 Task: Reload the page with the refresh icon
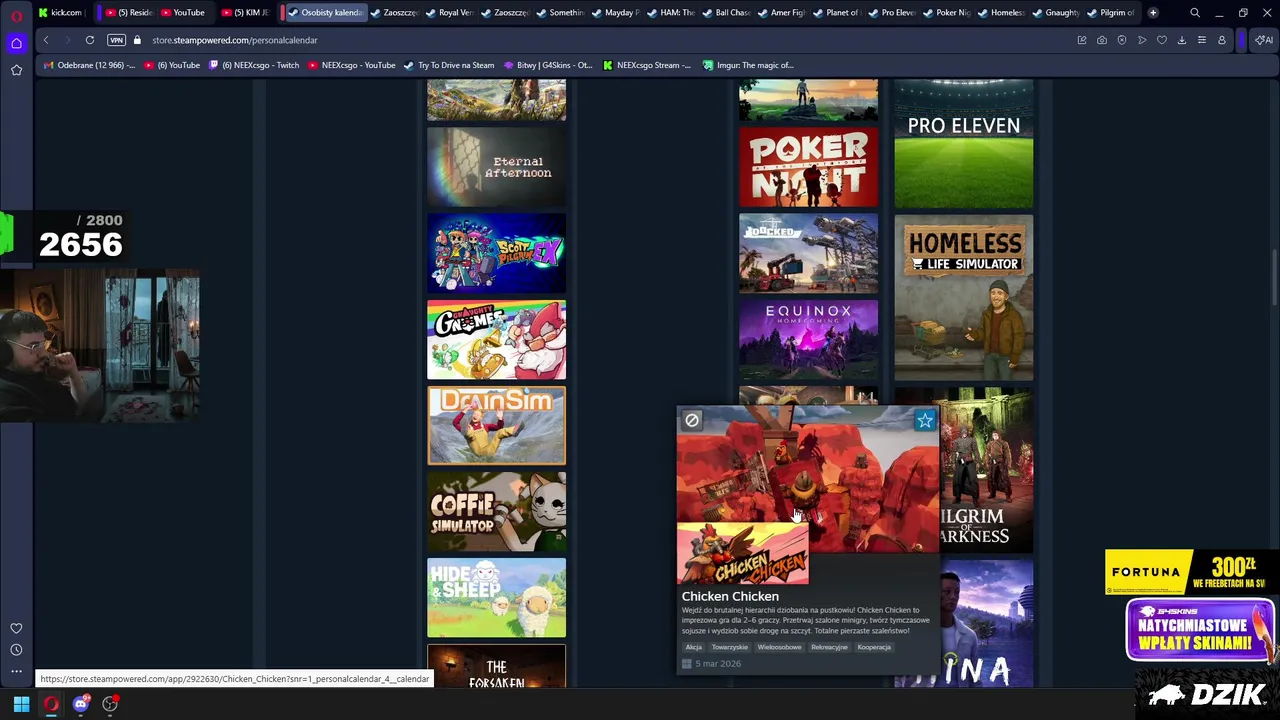pos(90,40)
